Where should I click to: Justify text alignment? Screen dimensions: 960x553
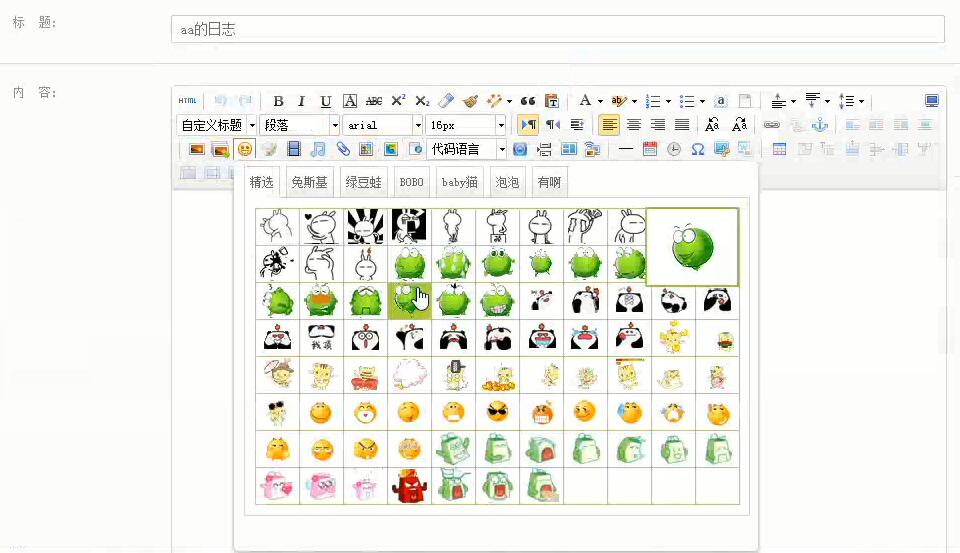[682, 125]
